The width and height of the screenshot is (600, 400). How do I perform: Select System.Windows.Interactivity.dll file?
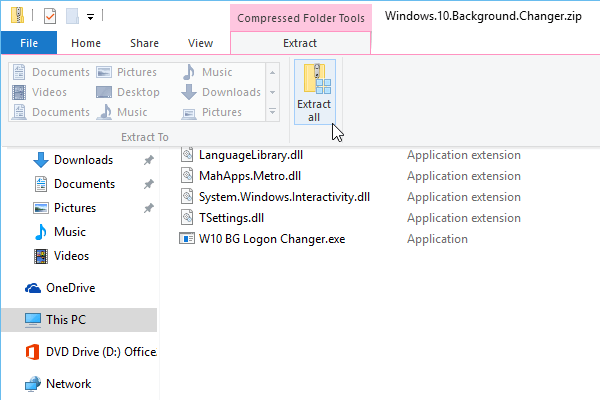(284, 197)
